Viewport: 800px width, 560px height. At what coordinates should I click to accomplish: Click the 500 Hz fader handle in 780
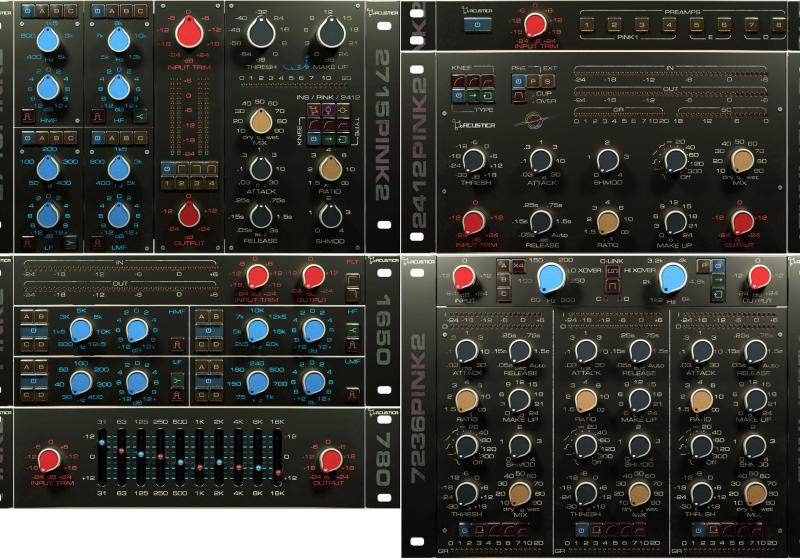click(180, 462)
